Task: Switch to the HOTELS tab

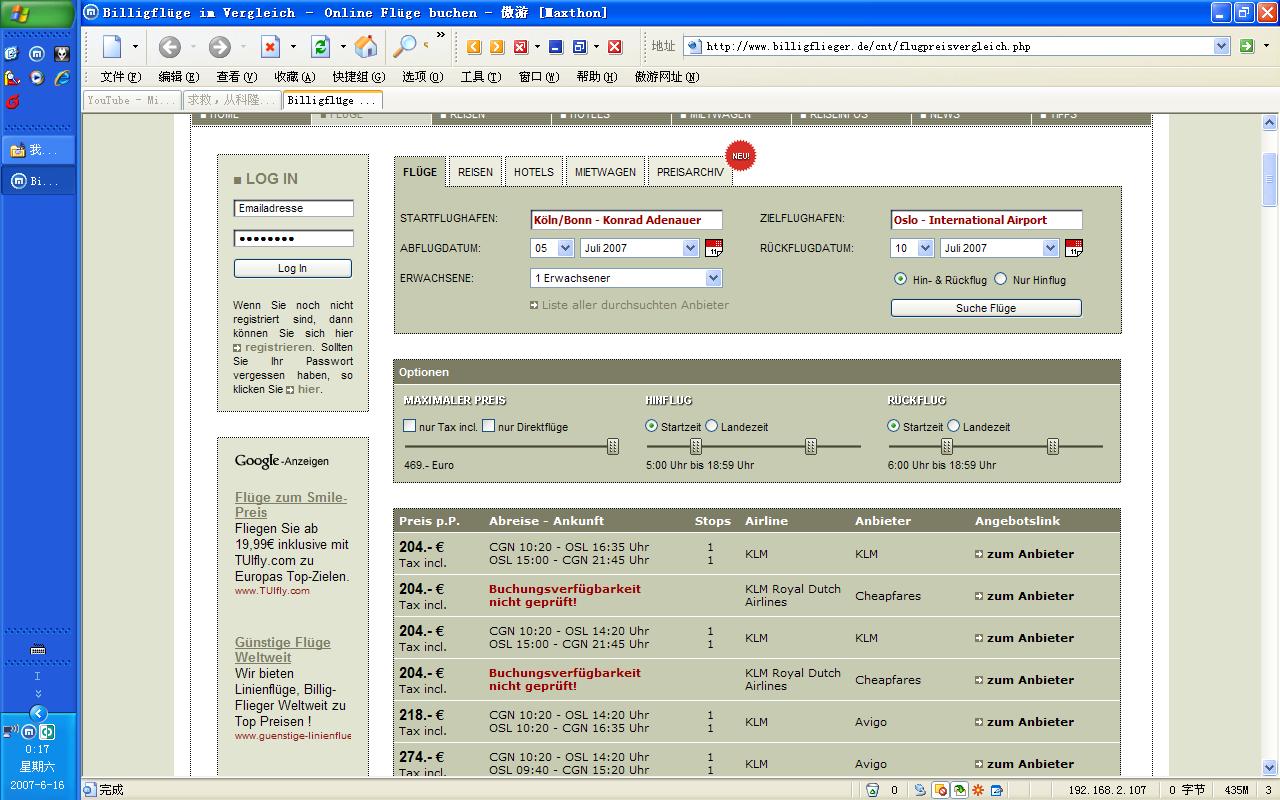Action: click(x=534, y=172)
